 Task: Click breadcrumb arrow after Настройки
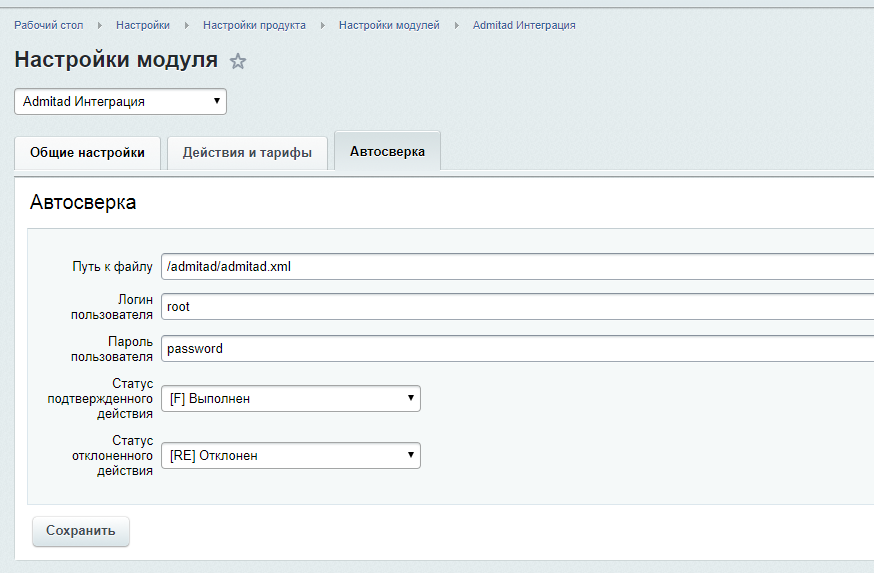click(186, 25)
